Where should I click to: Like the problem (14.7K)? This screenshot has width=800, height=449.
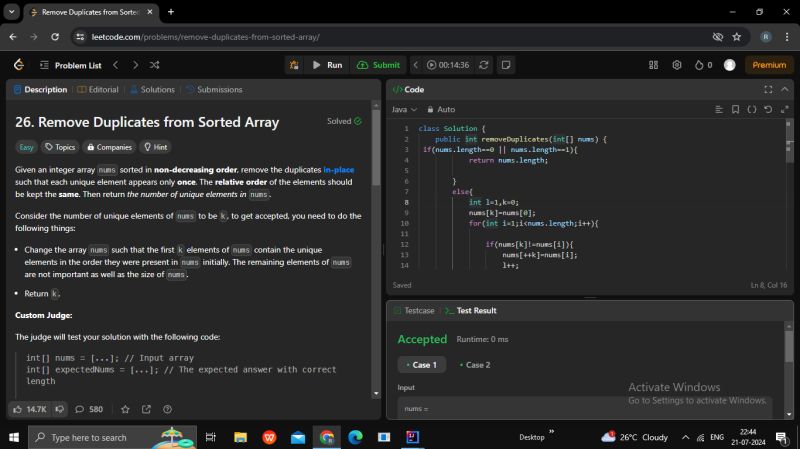pos(30,409)
